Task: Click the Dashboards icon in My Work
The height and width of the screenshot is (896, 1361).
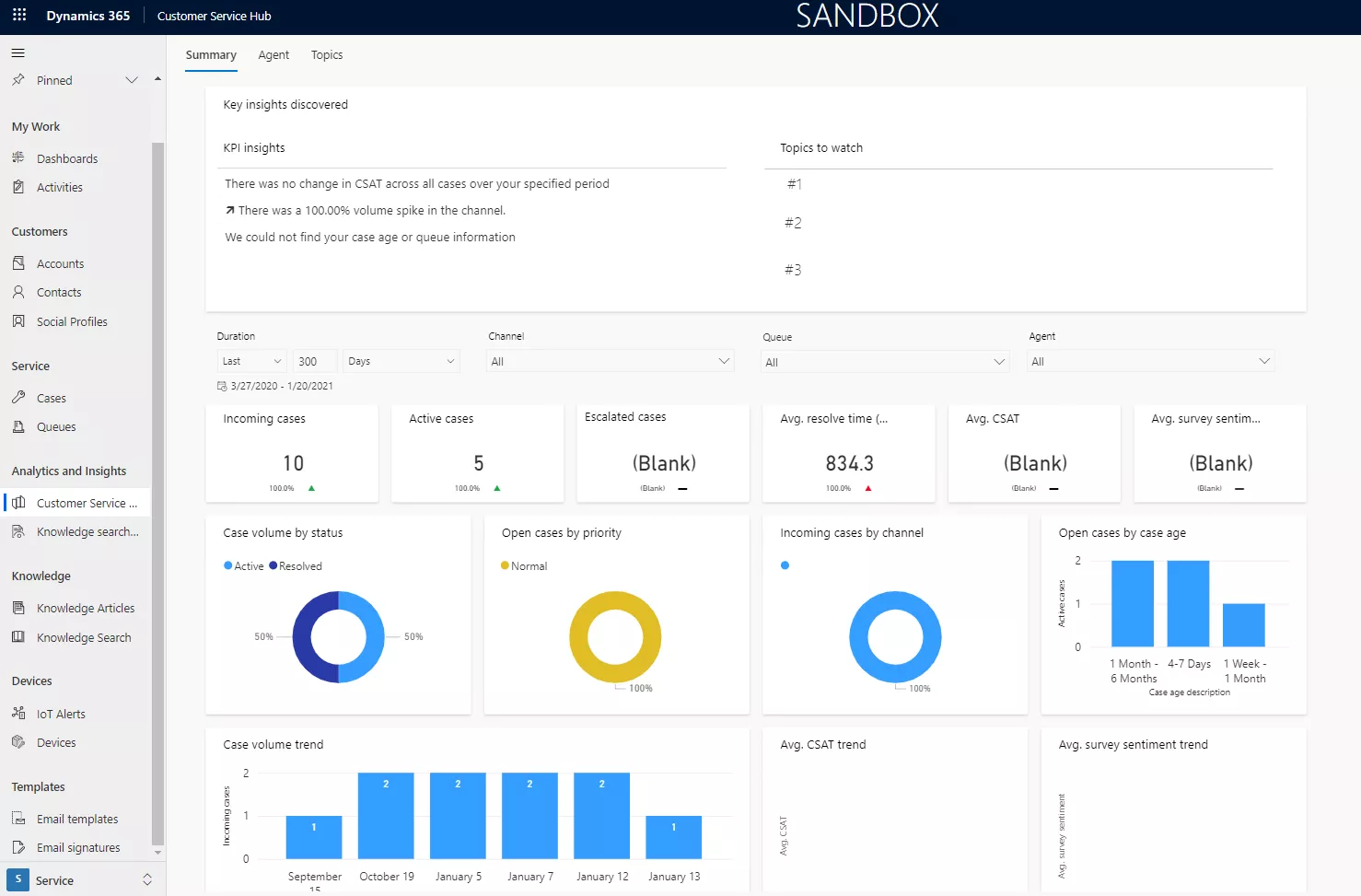Action: pyautogui.click(x=18, y=158)
